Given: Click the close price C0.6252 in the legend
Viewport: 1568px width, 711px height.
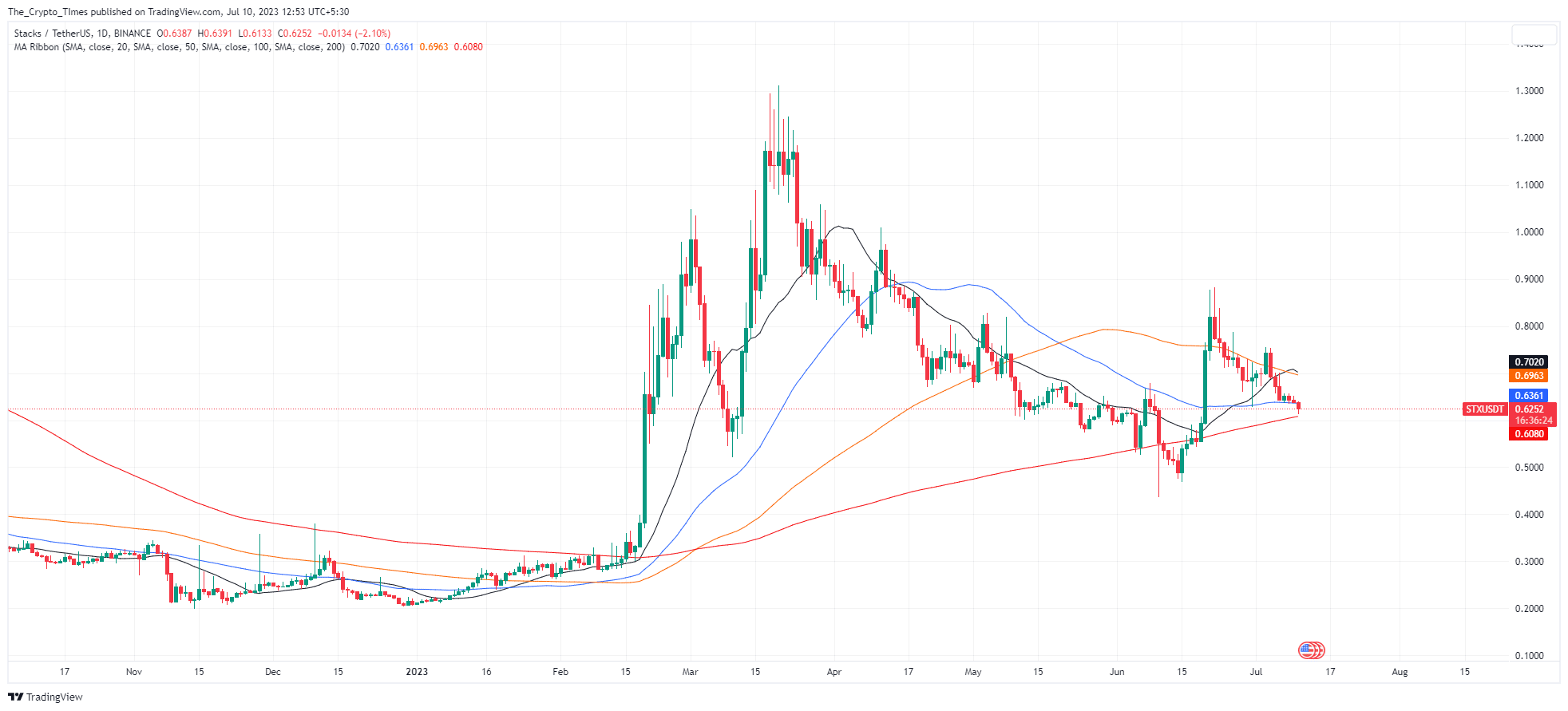Looking at the screenshot, I should [x=295, y=34].
